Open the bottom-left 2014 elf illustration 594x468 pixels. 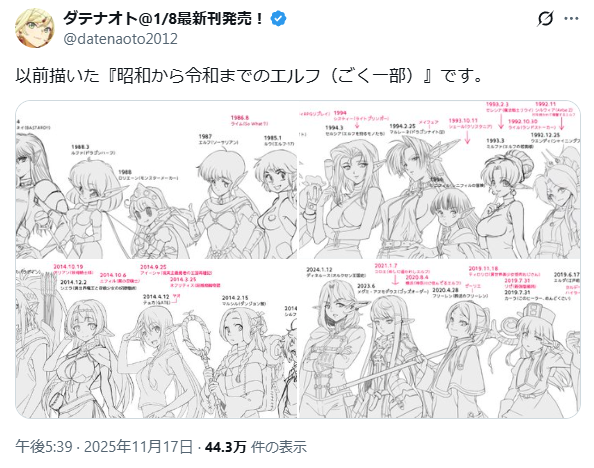[x=156, y=339]
